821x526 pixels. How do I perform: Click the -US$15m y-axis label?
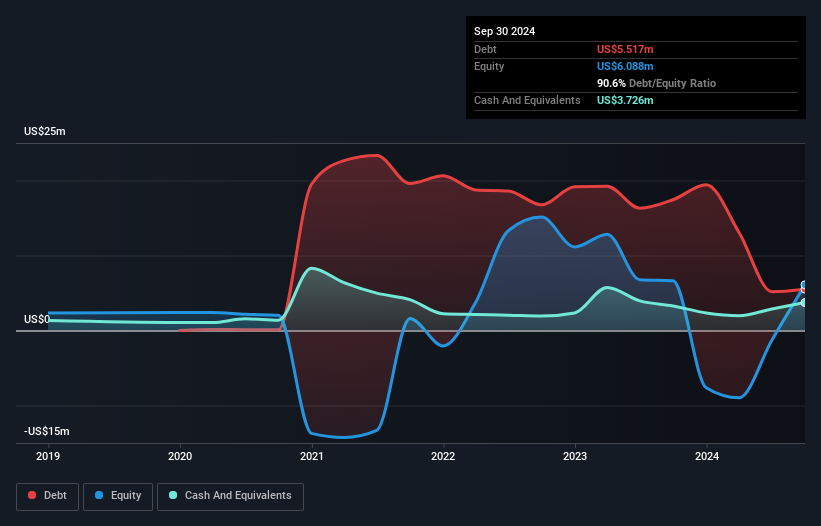click(x=46, y=431)
